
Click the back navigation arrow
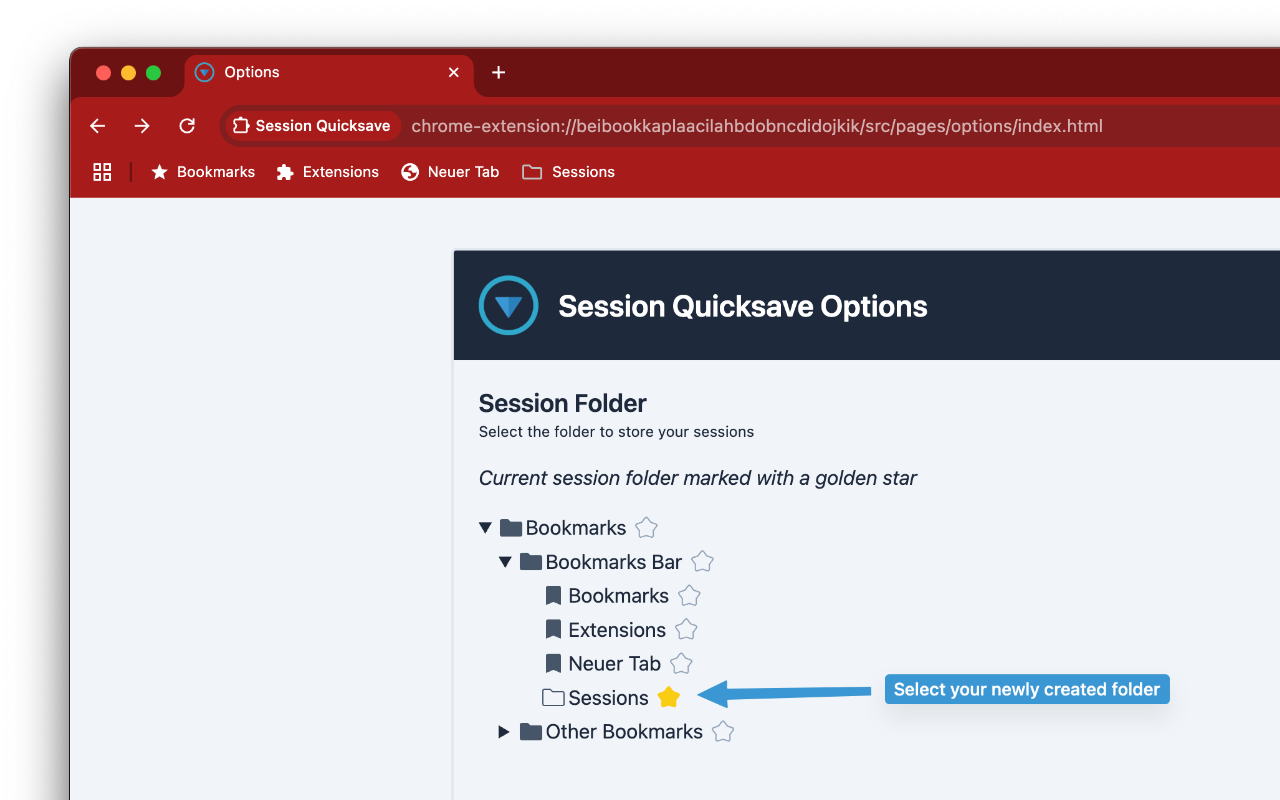[96, 125]
